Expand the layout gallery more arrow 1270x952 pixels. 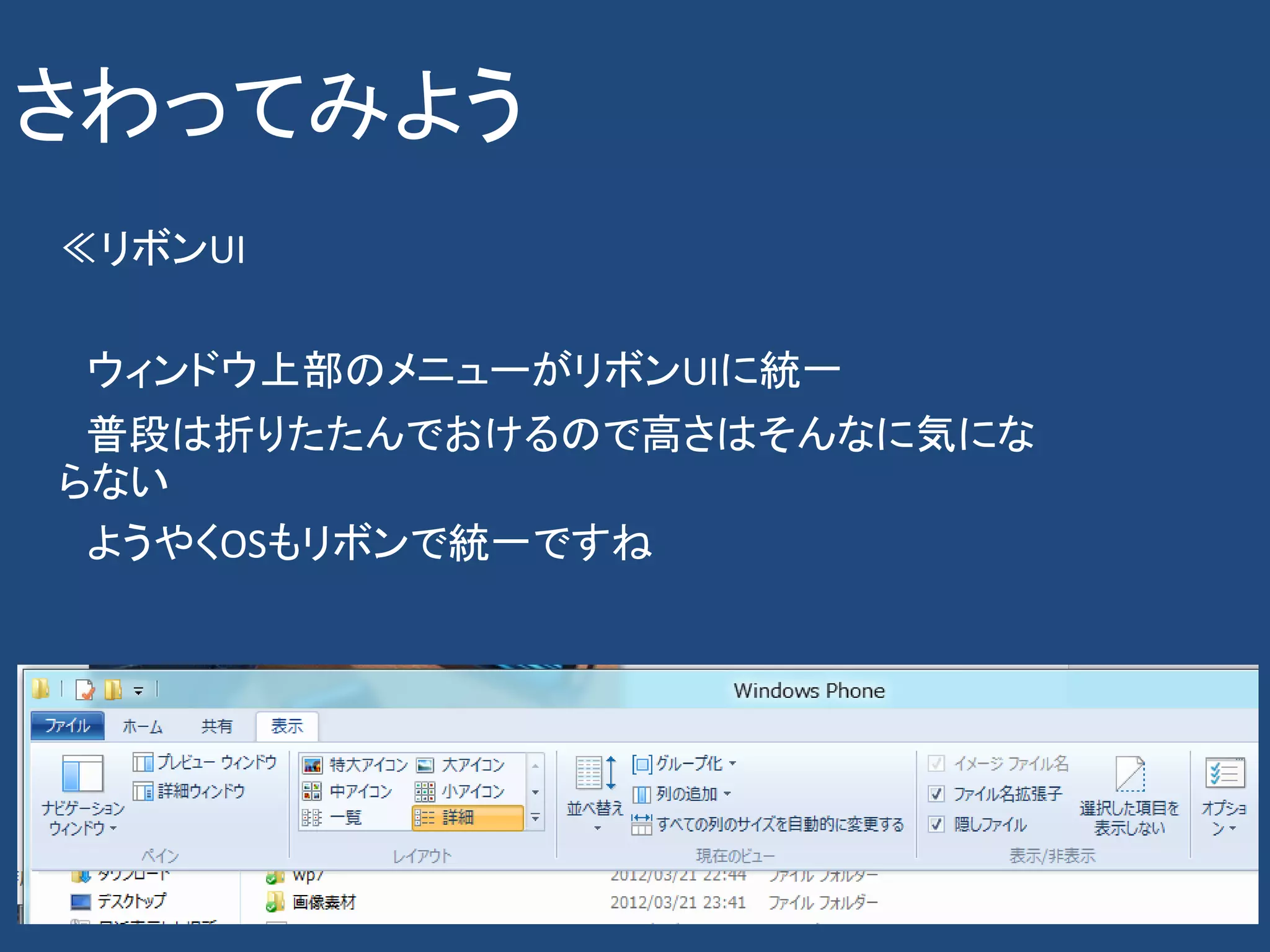coord(535,818)
